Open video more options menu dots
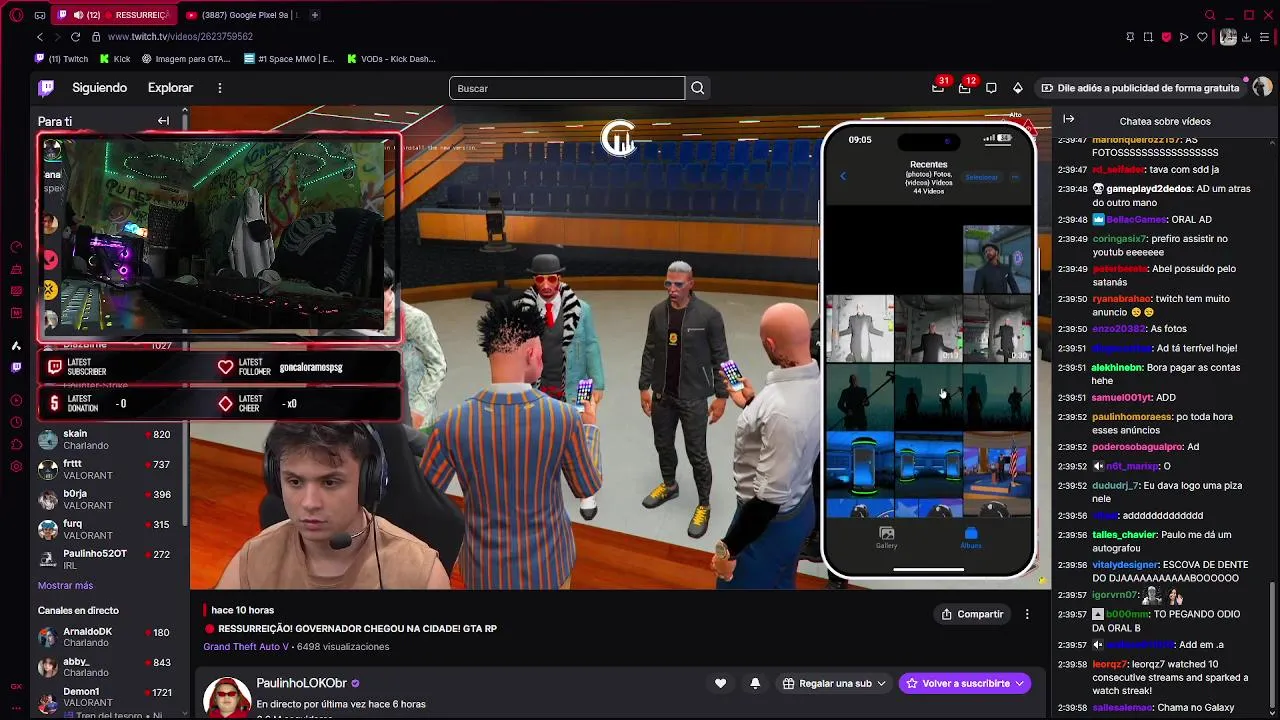Image resolution: width=1280 pixels, height=720 pixels. pyautogui.click(x=1027, y=614)
